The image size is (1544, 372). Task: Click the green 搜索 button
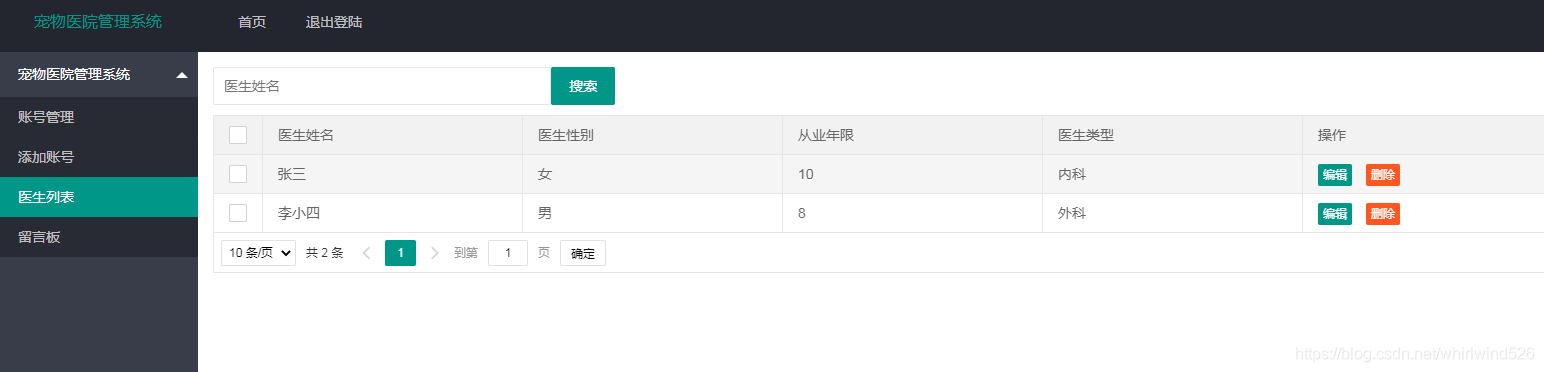pyautogui.click(x=583, y=86)
